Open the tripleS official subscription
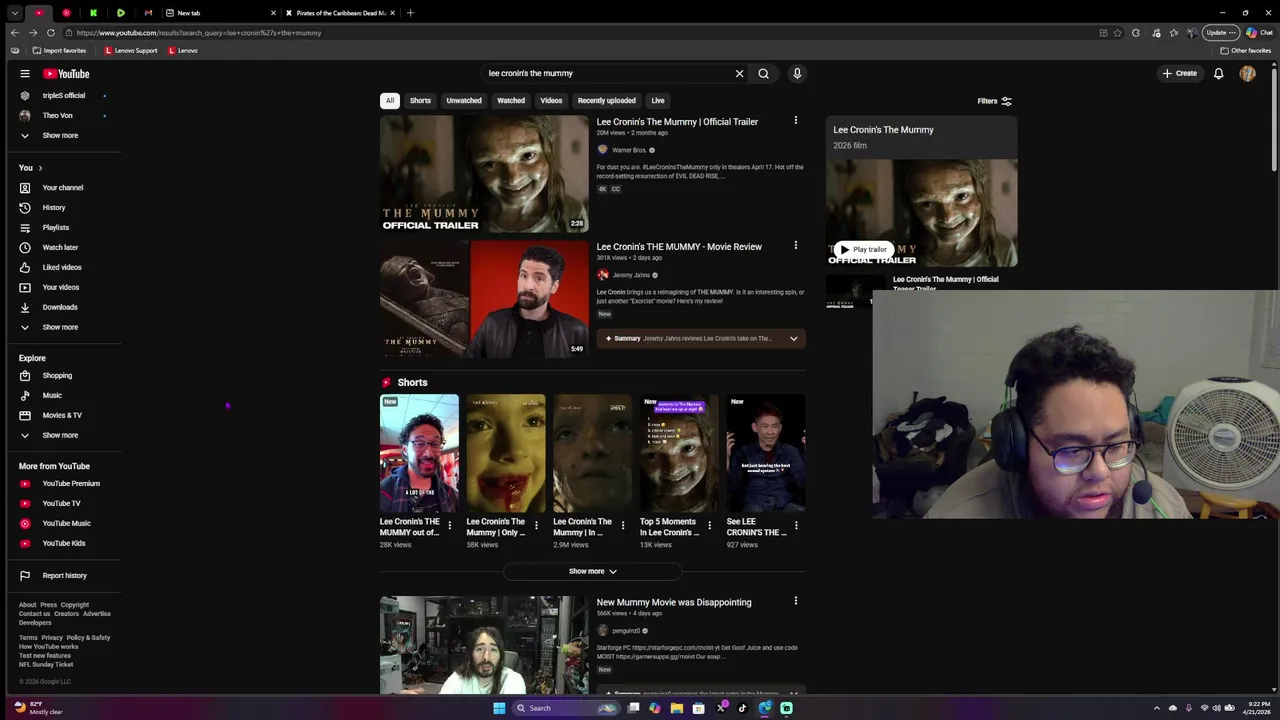Viewport: 1280px width, 720px height. (64, 95)
